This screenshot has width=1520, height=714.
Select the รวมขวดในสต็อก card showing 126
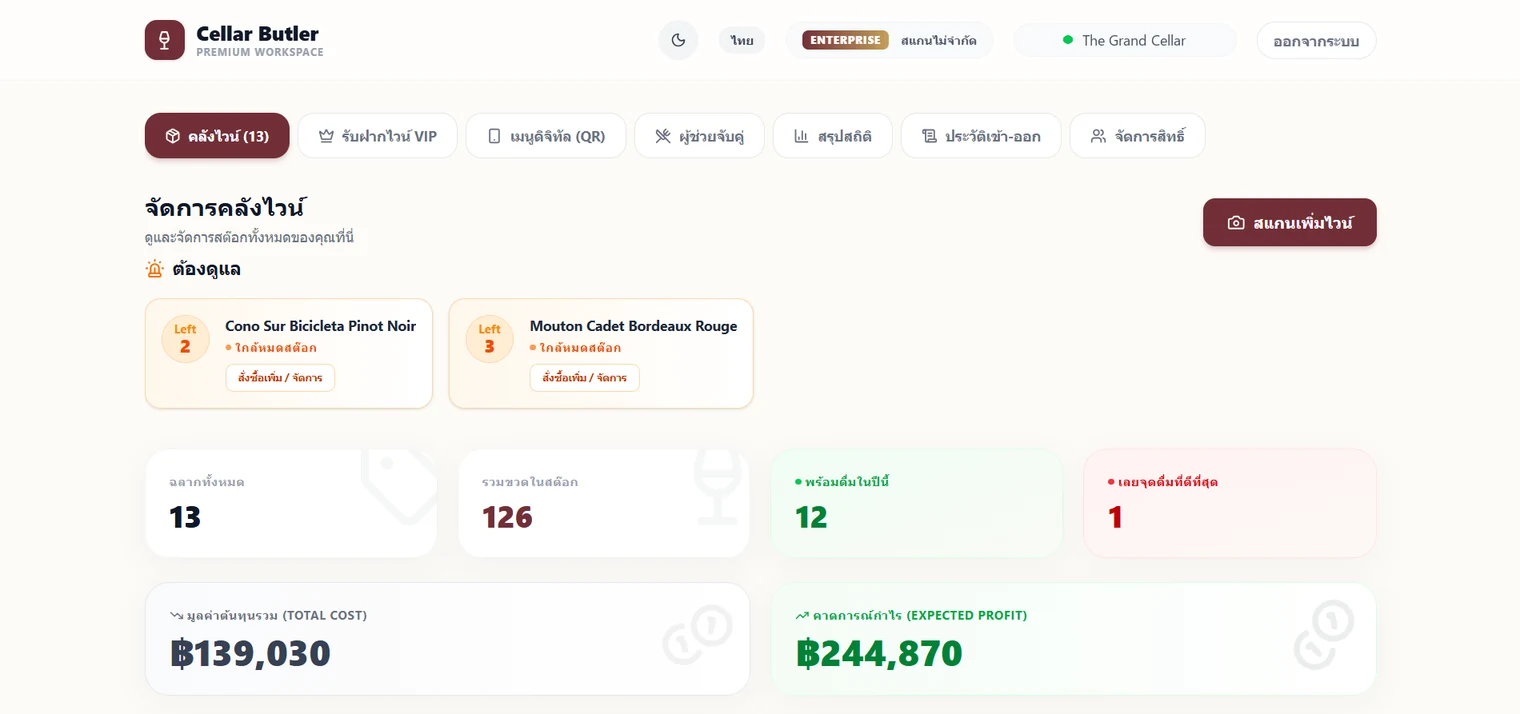(x=604, y=503)
